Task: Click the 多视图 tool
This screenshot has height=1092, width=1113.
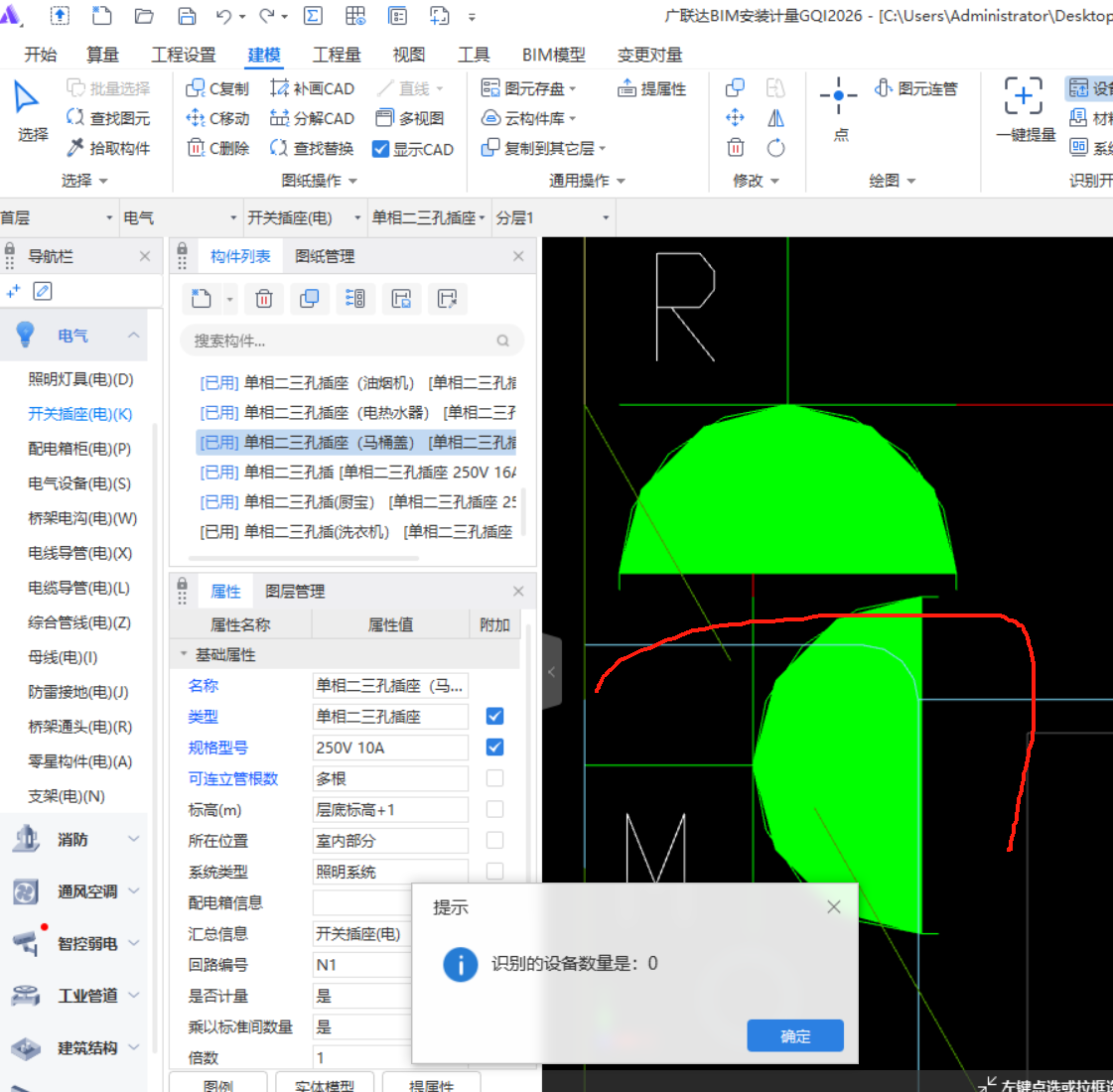Action: click(410, 118)
